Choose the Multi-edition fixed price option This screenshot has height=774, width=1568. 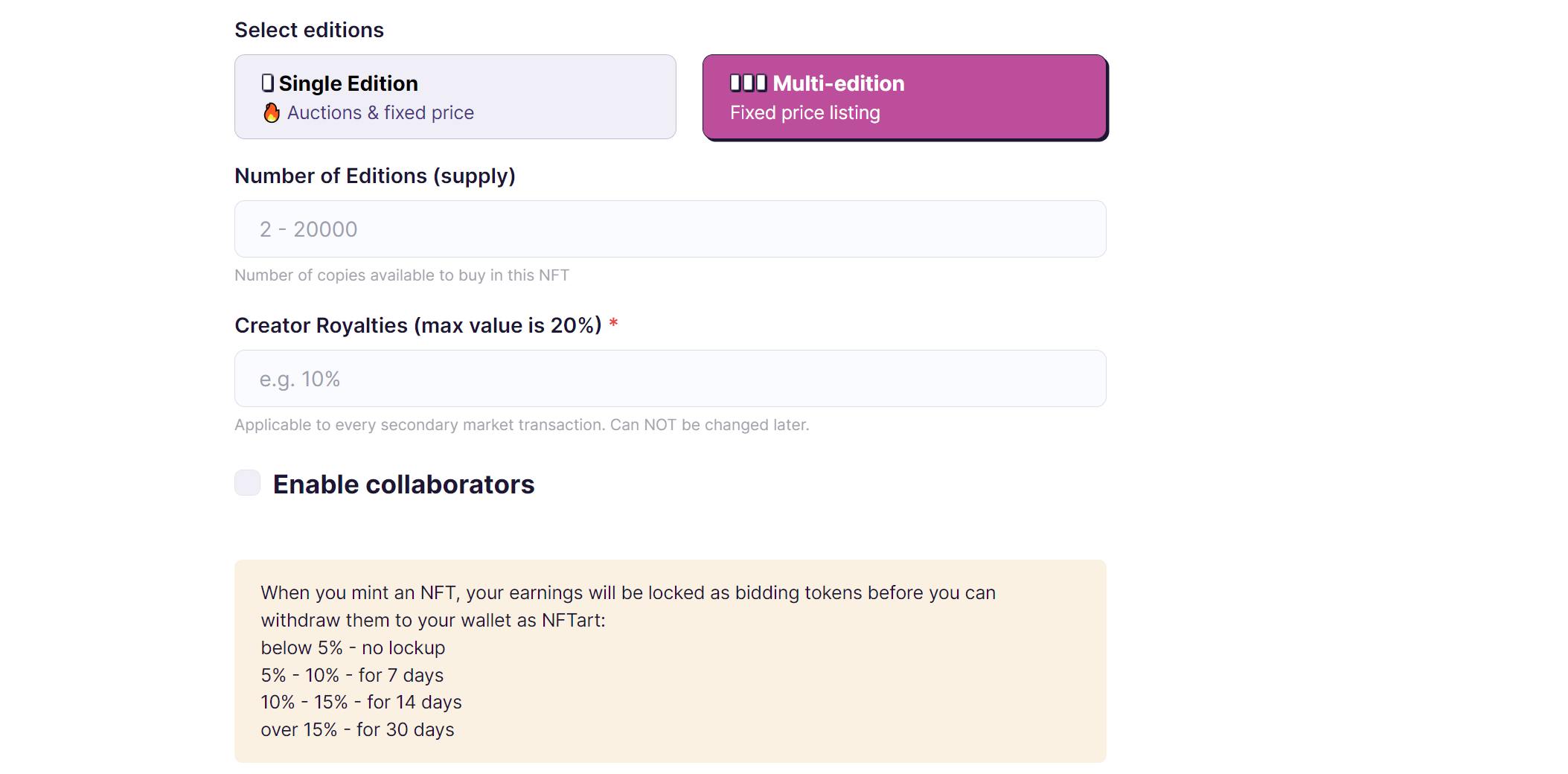tap(904, 97)
